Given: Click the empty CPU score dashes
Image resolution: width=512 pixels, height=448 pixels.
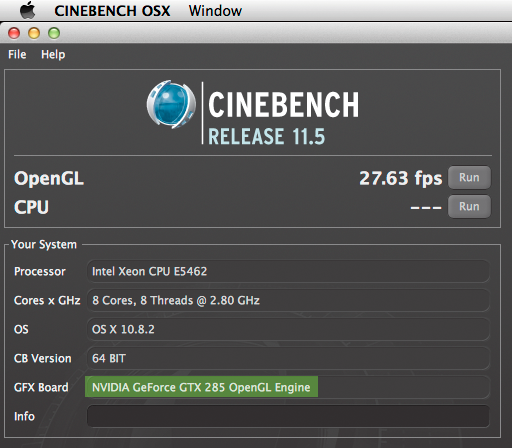Looking at the screenshot, I should 426,207.
